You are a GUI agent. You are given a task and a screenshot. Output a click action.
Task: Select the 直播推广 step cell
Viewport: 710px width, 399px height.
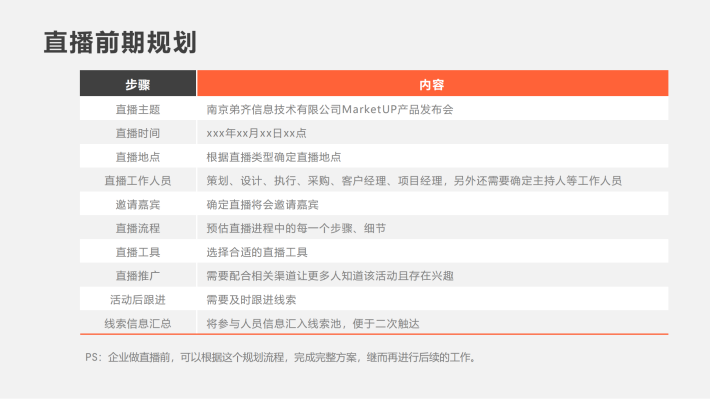(138, 275)
